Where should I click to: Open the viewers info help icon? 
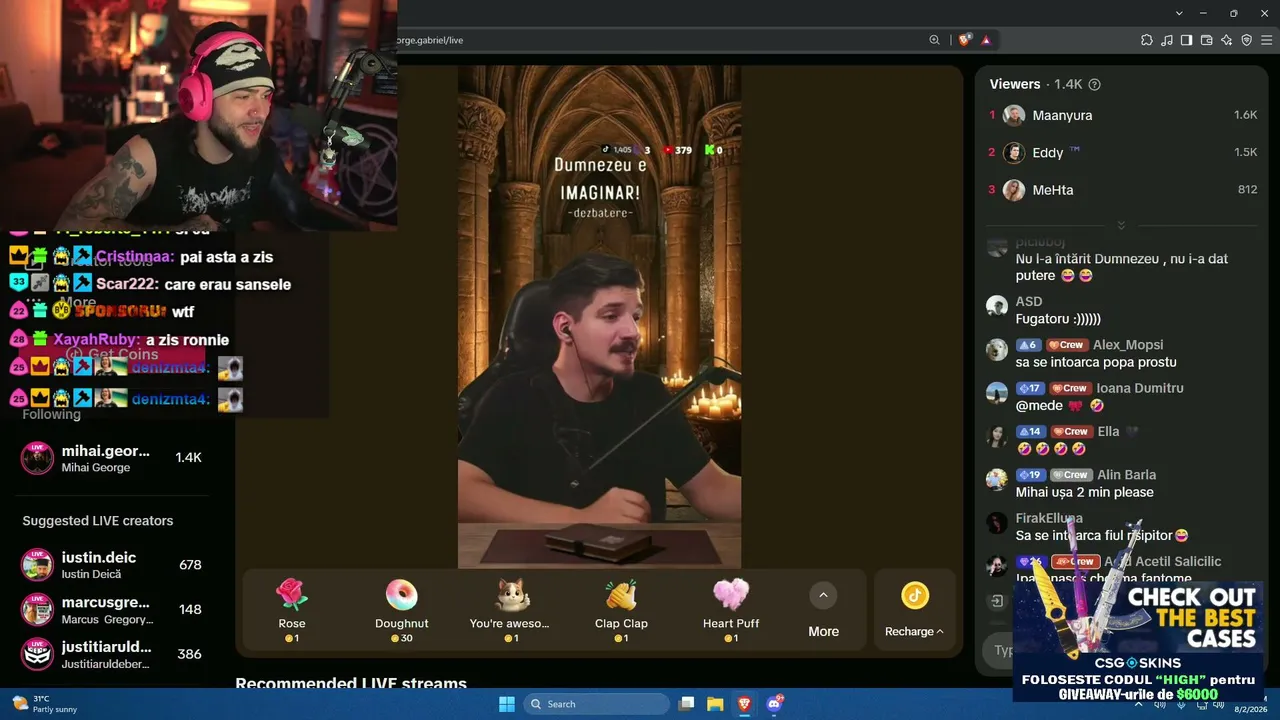1094,85
